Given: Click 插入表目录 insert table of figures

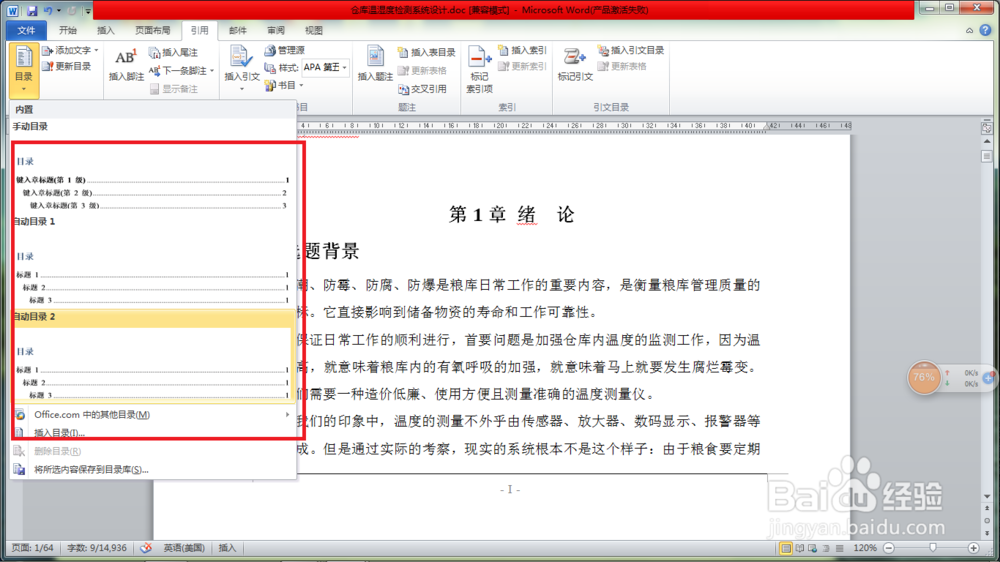Looking at the screenshot, I should pyautogui.click(x=426, y=52).
